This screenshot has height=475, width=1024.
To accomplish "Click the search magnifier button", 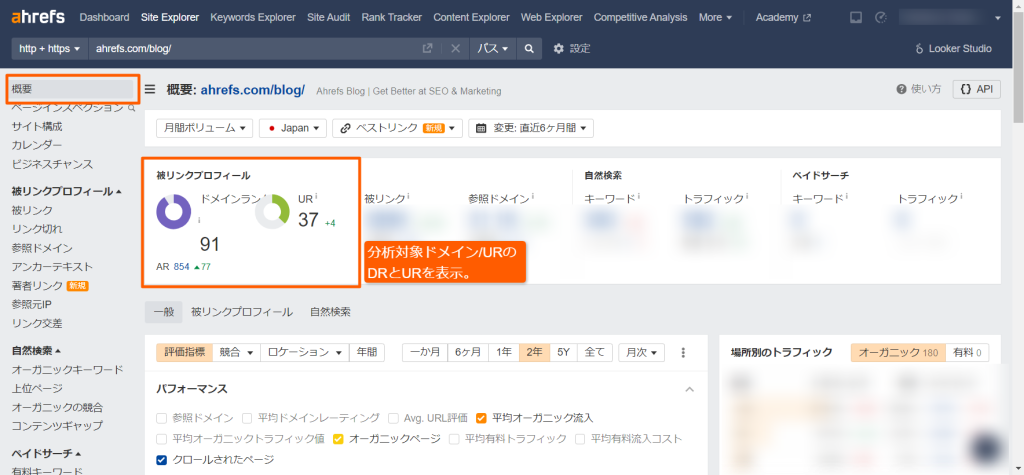I will click(x=529, y=48).
